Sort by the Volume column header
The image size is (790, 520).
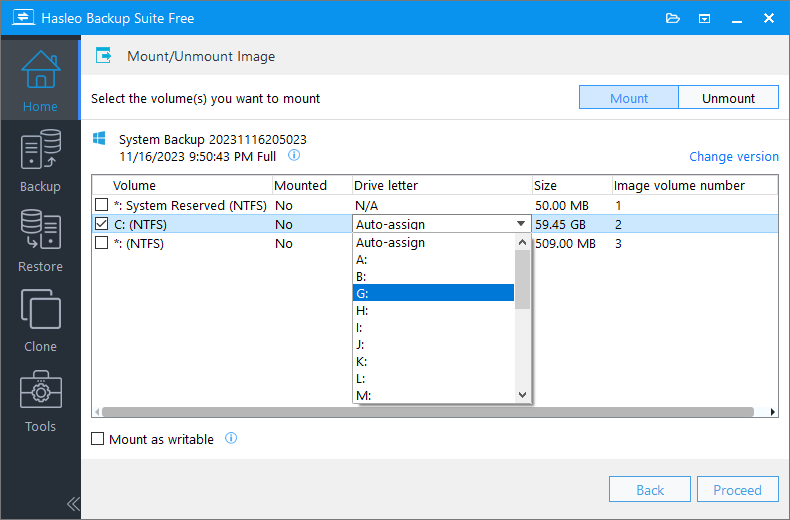click(182, 185)
